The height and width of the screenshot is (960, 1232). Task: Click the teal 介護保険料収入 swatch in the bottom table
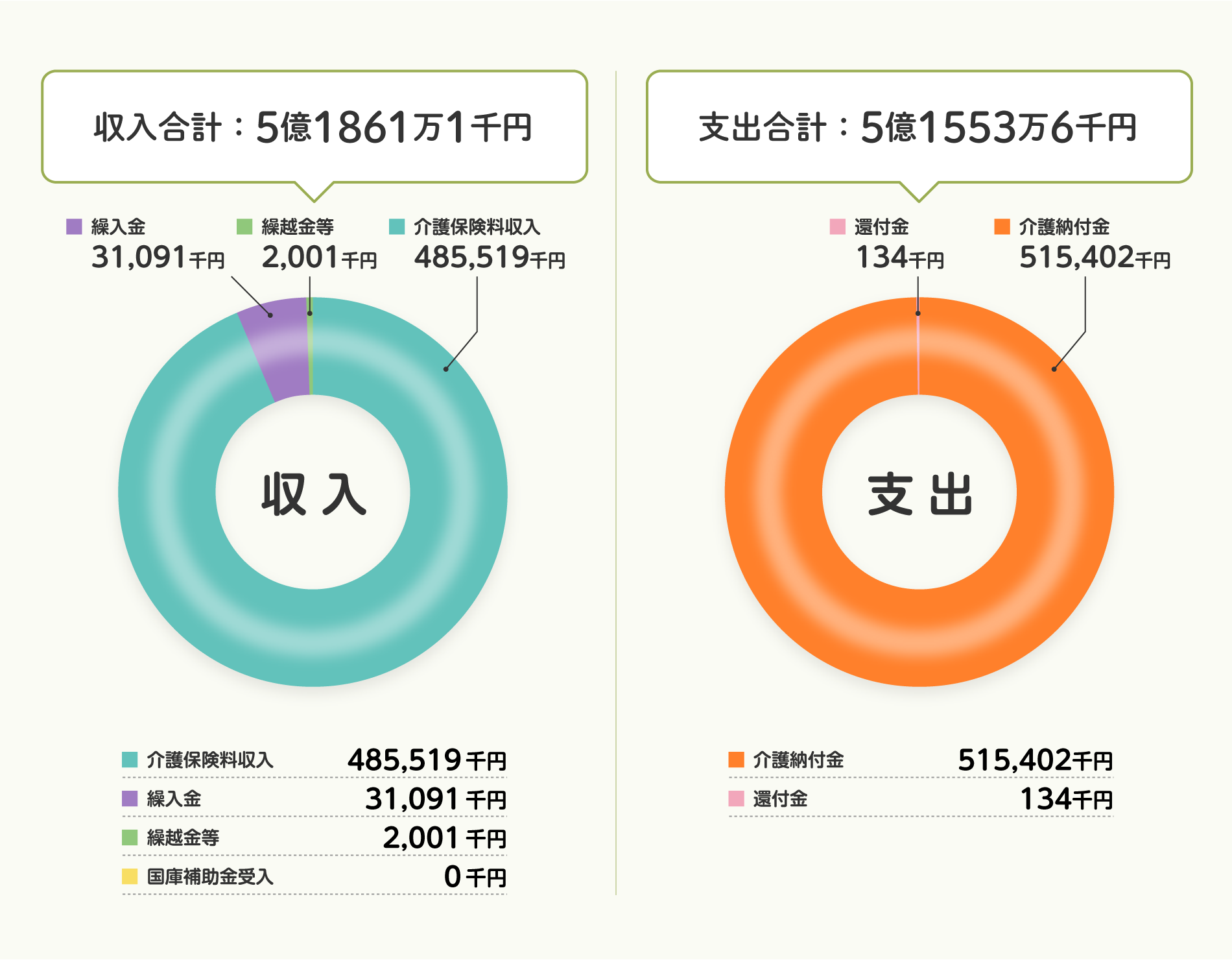pyautogui.click(x=130, y=760)
